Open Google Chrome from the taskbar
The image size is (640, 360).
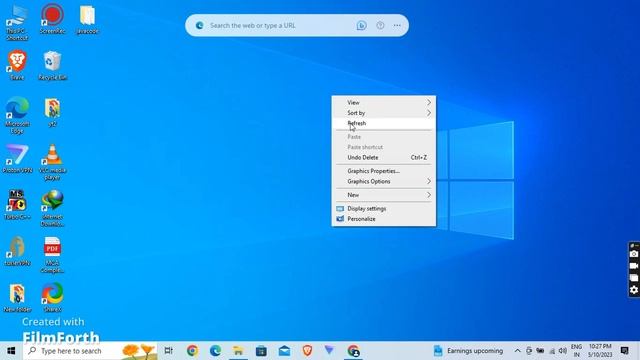tap(192, 351)
